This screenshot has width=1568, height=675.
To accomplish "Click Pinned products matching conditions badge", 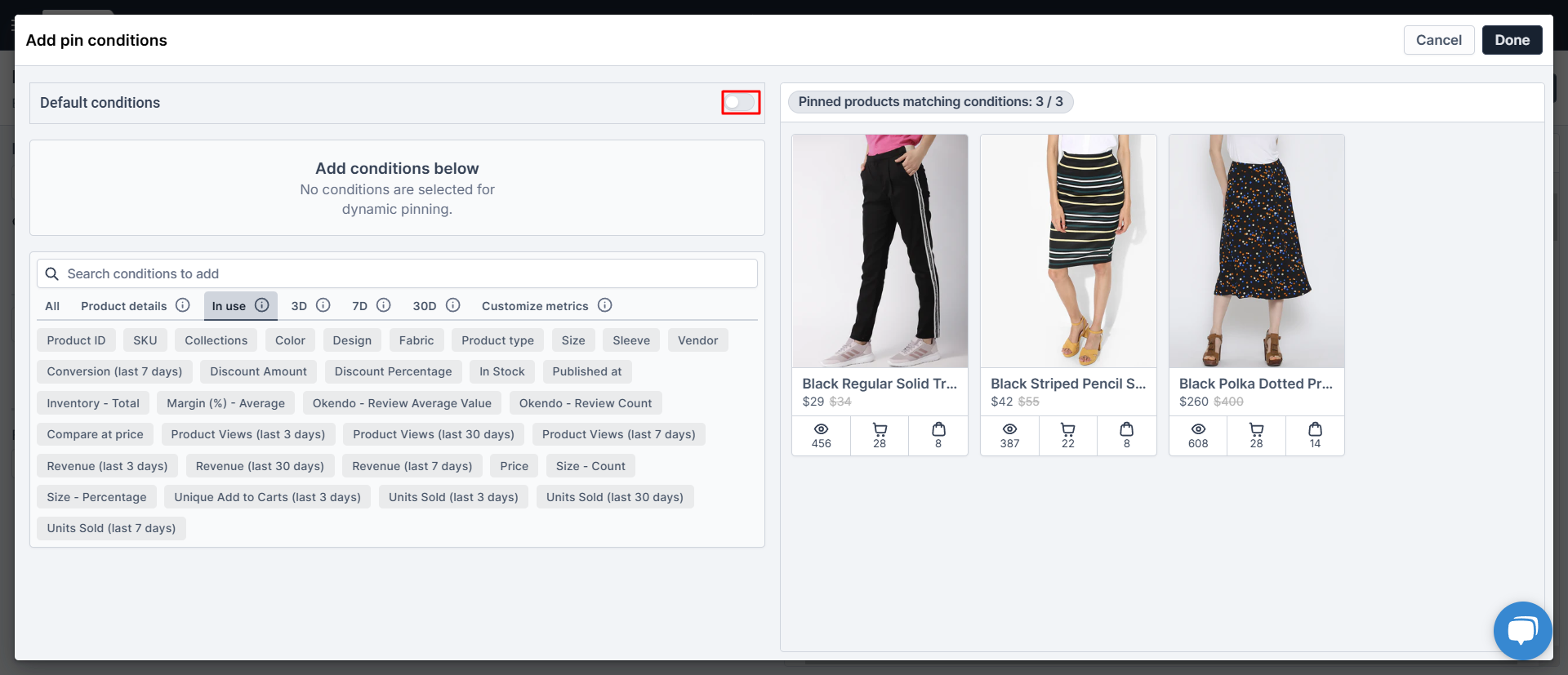I will [x=930, y=102].
